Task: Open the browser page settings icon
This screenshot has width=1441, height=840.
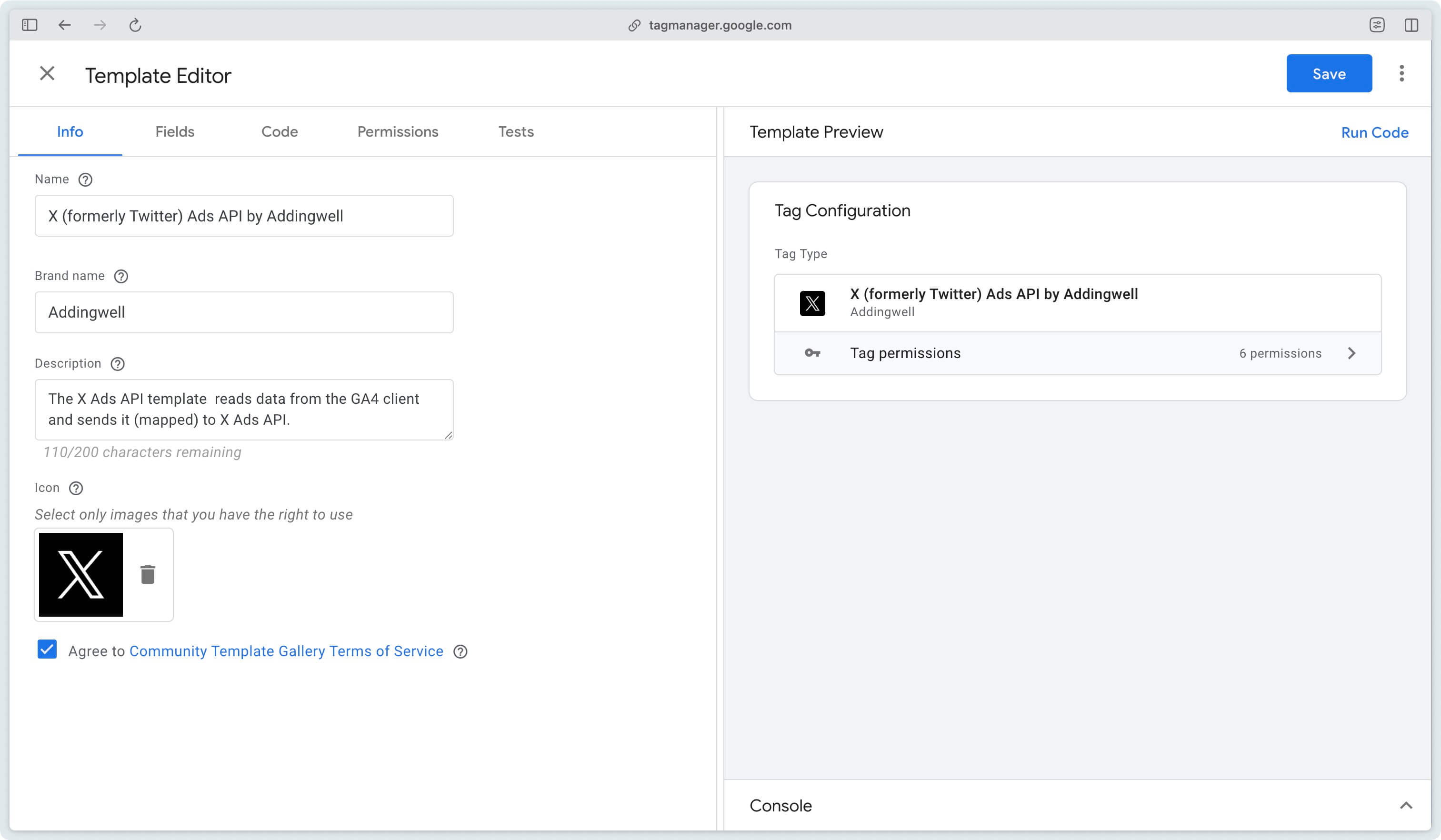Action: click(x=1377, y=25)
